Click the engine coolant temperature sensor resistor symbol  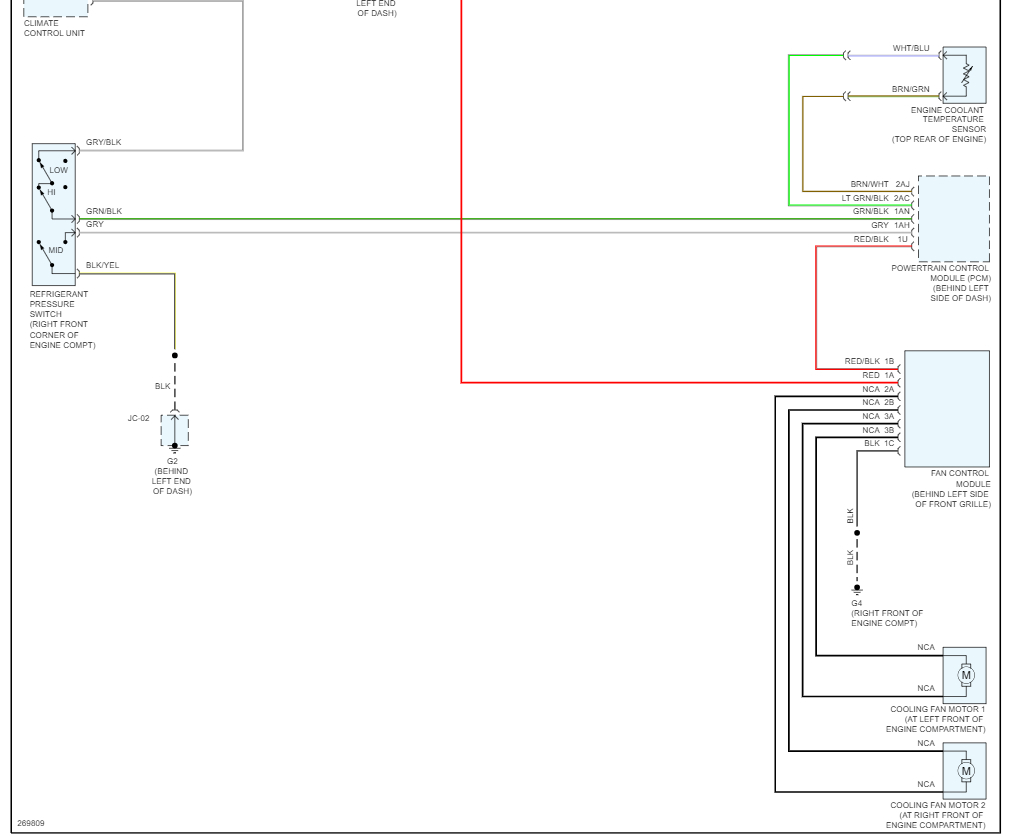(966, 76)
